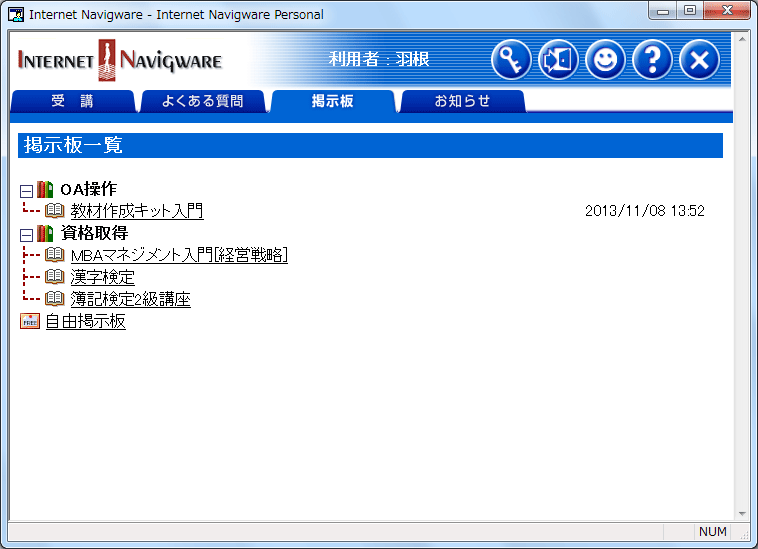
Task: Click the scrollbar down arrow
Action: tap(742, 514)
